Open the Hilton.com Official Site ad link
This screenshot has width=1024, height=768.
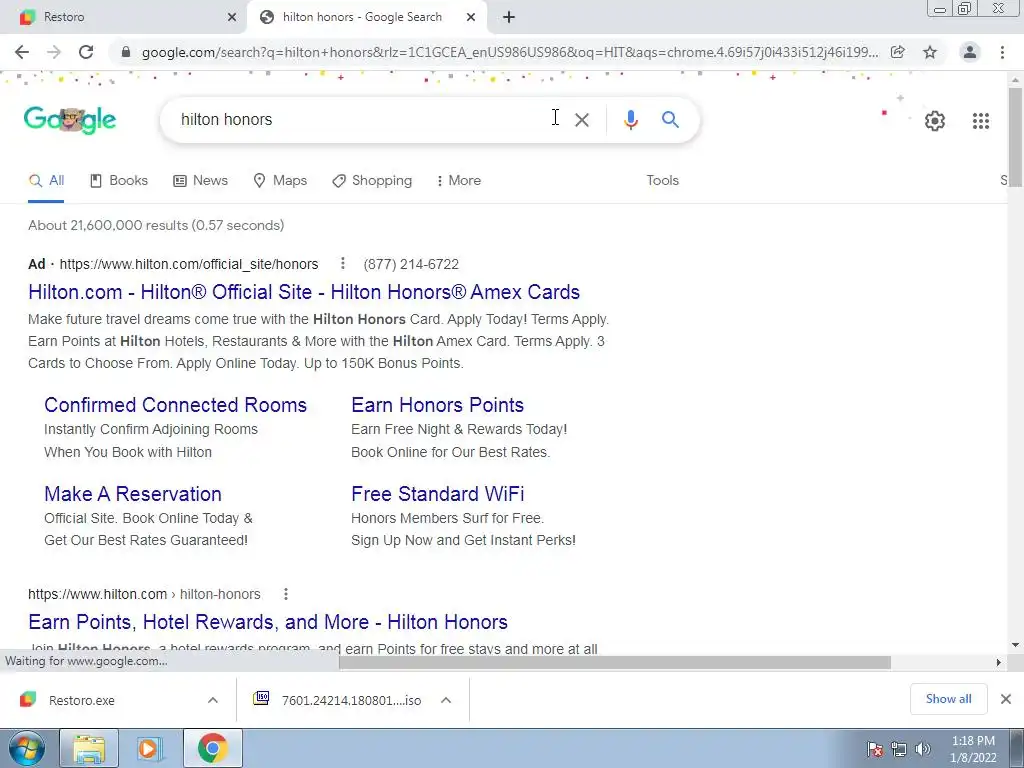304,292
